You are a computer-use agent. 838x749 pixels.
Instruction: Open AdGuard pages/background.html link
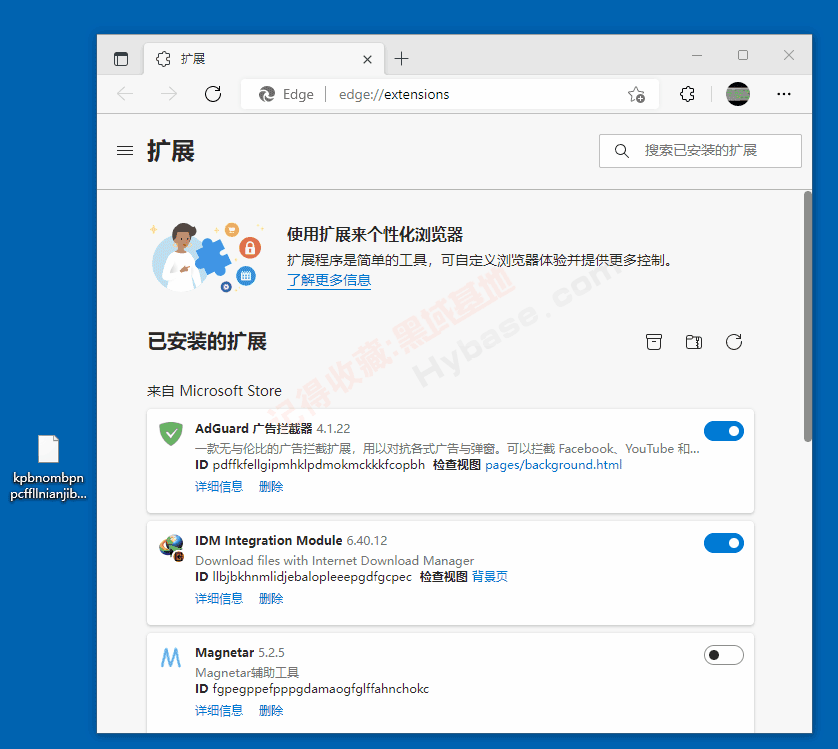tap(553, 465)
